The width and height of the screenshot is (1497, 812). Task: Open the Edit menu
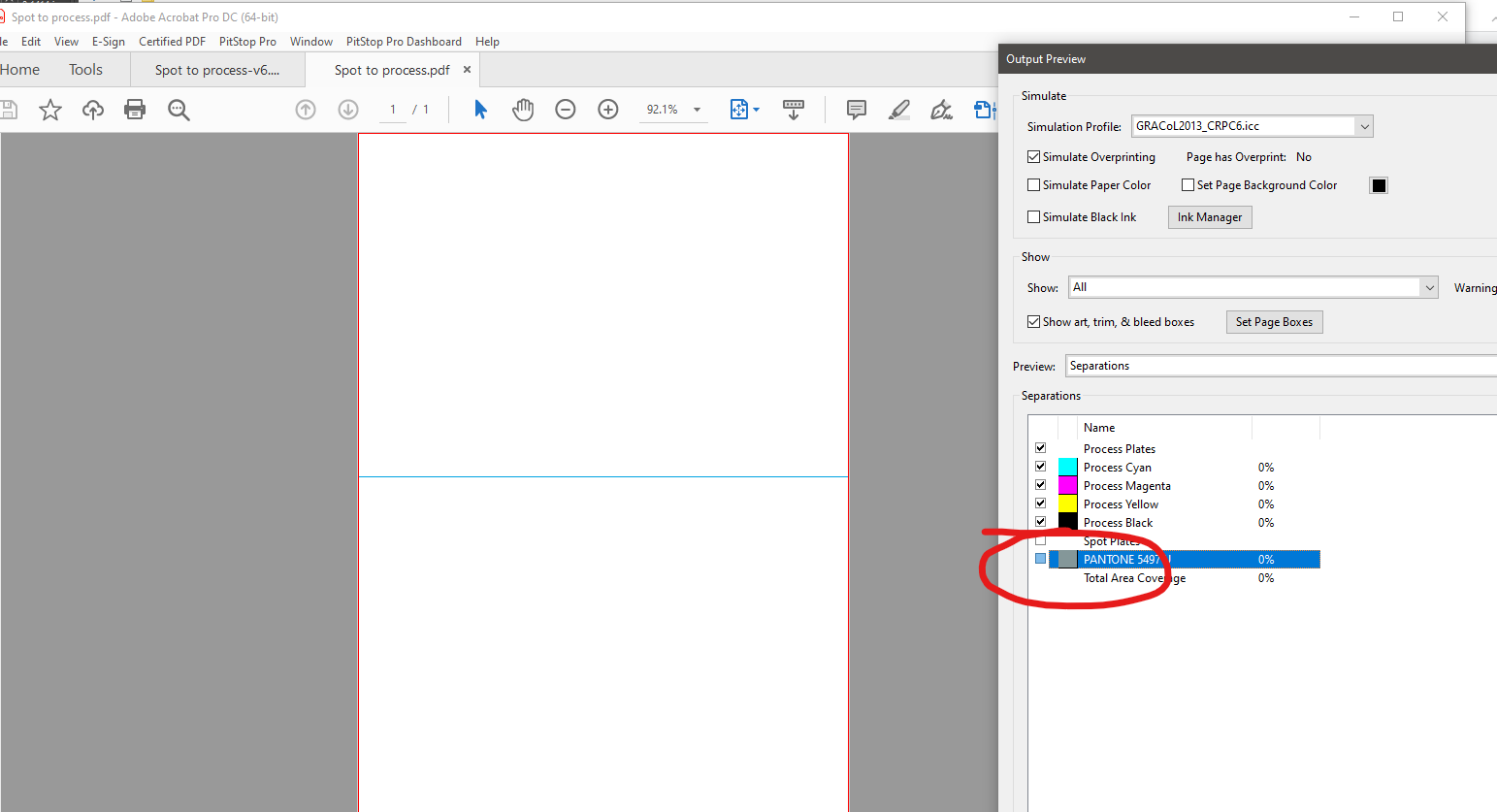coord(31,42)
